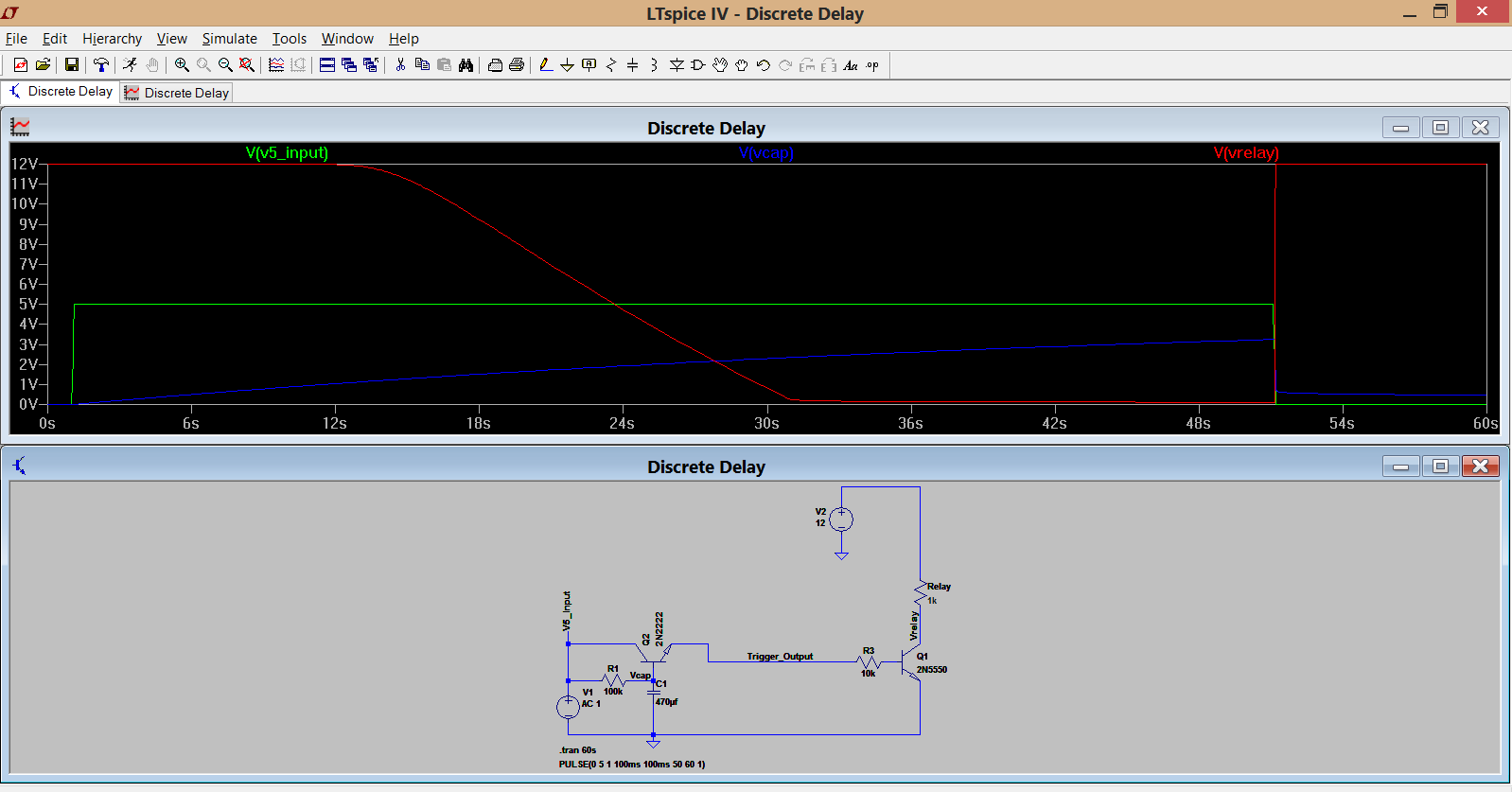Save the file with the floppy icon
The height and width of the screenshot is (792, 1512).
(71, 65)
